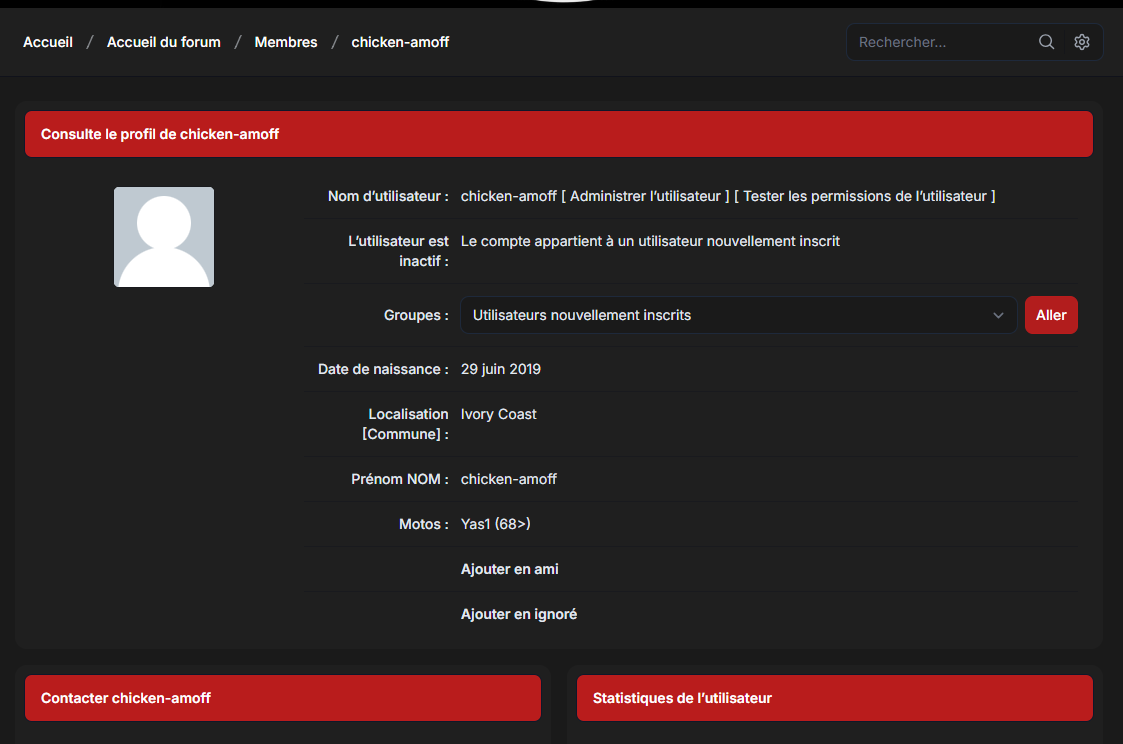Open the Utilisateurs nouvellement inscrits combo box

tap(738, 315)
